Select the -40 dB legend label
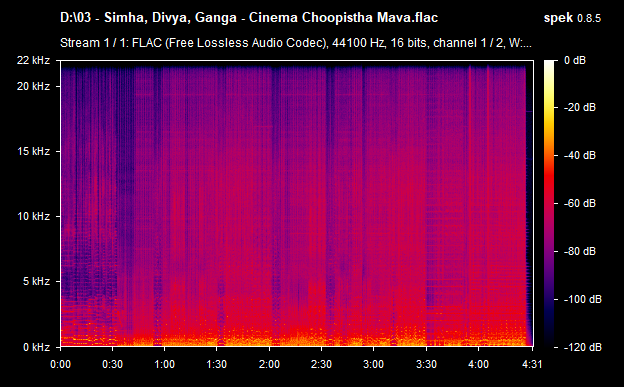Image resolution: width=624 pixels, height=387 pixels. (x=580, y=155)
